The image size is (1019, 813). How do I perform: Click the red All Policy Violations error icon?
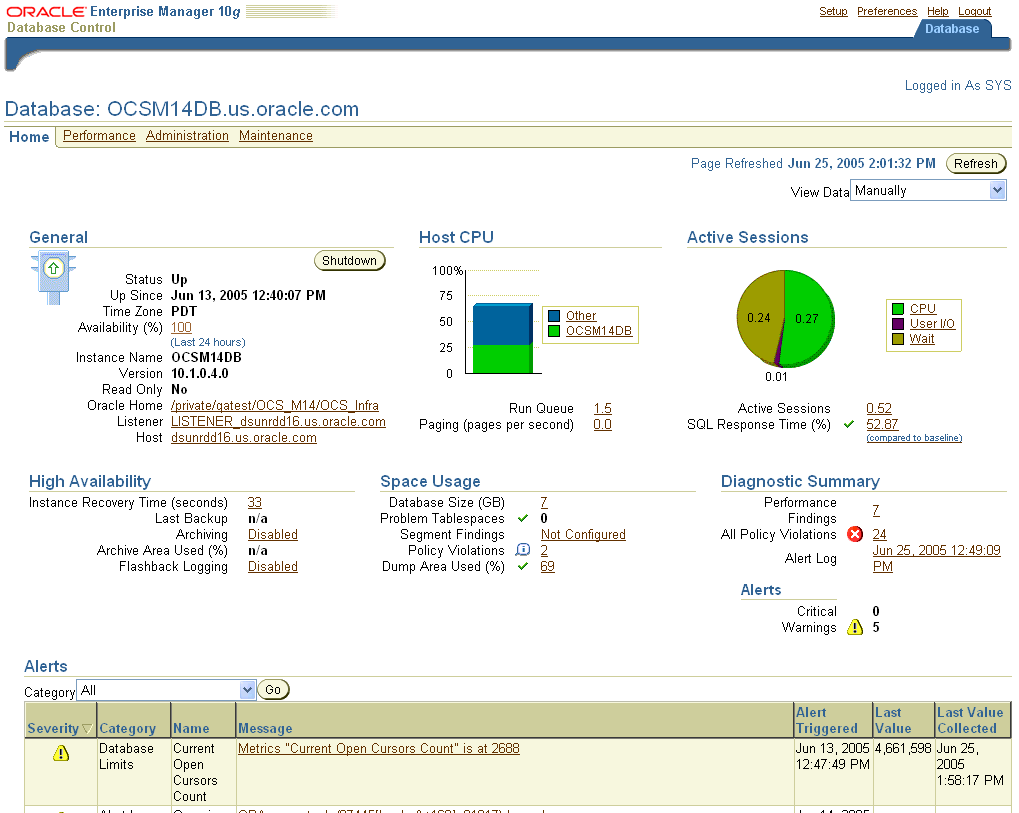[x=855, y=534]
